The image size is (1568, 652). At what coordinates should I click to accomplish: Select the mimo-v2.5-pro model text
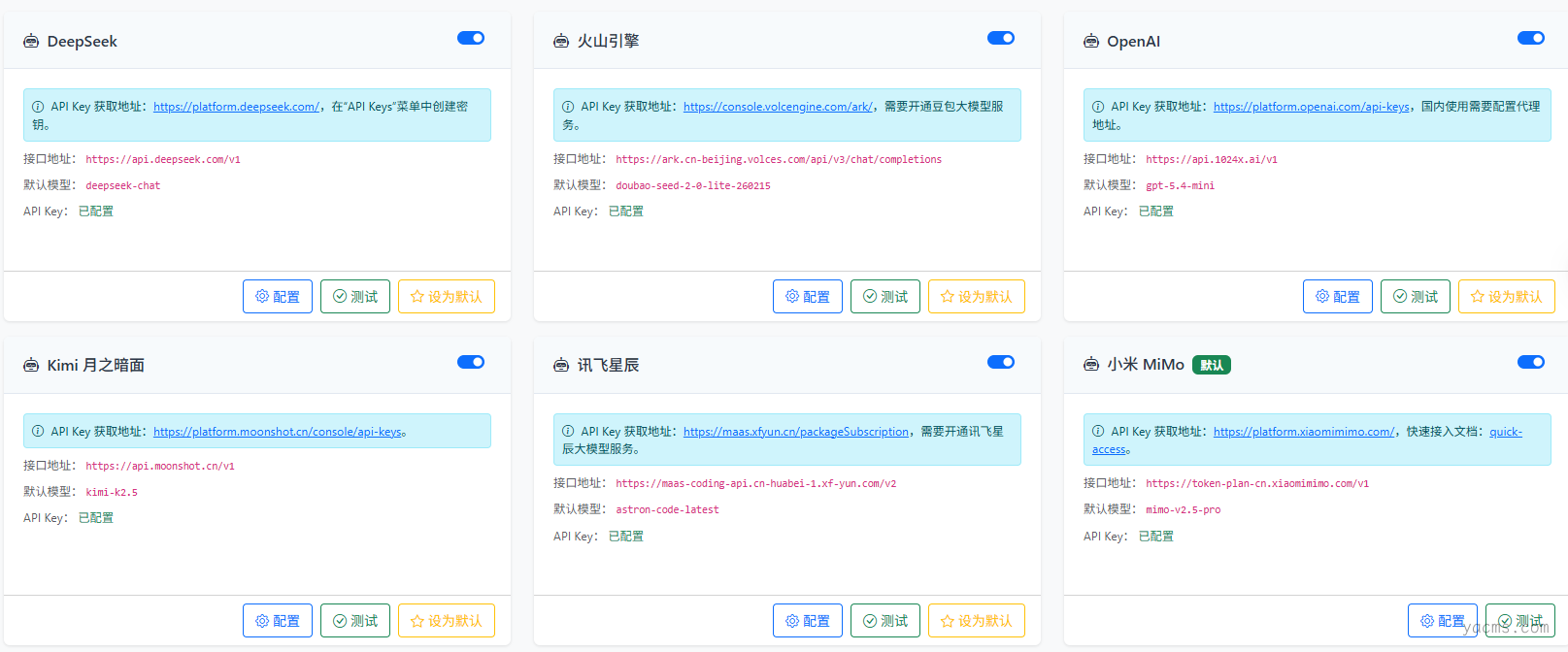pos(1184,509)
